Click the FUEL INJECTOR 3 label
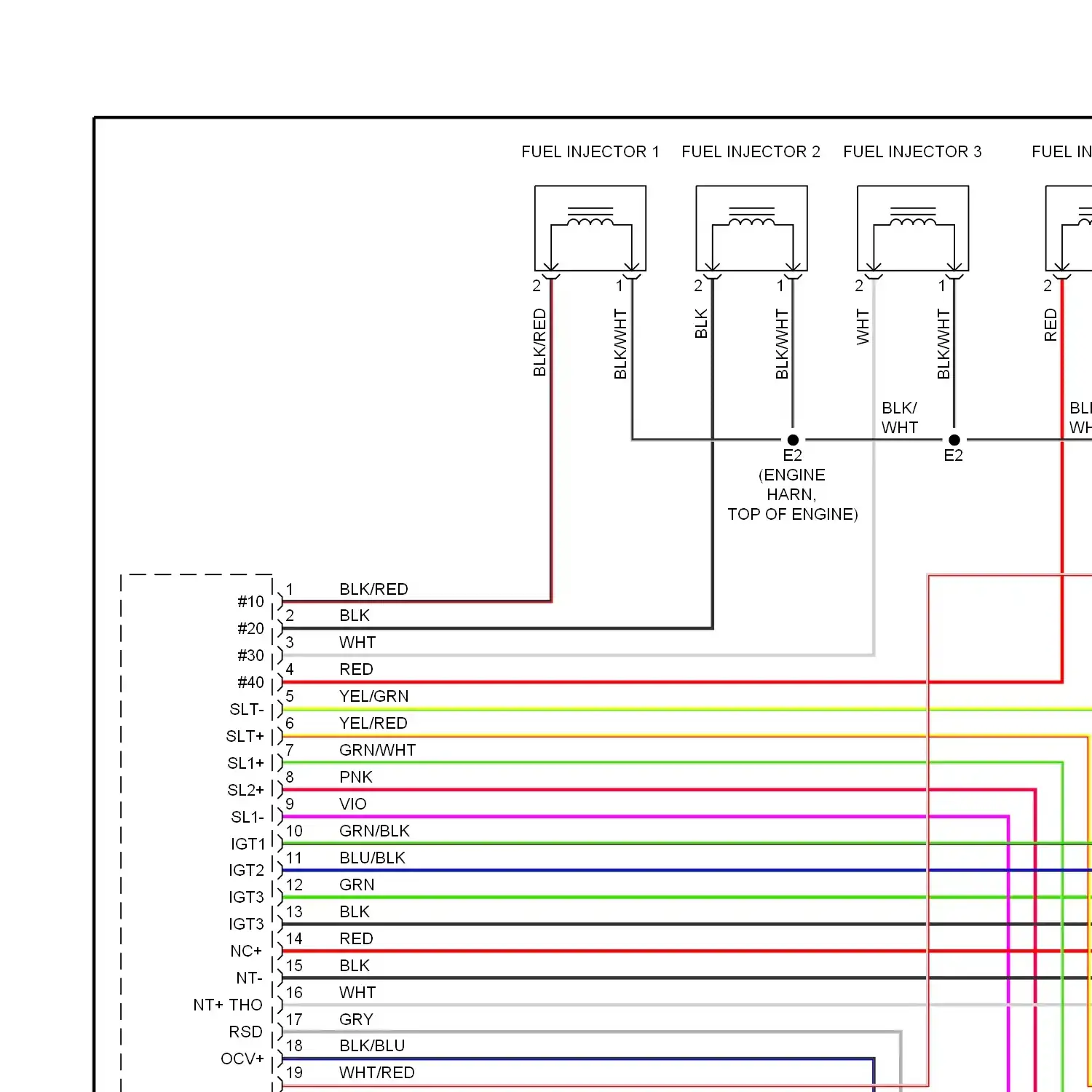Viewport: 1092px width, 1092px height. pos(912,151)
